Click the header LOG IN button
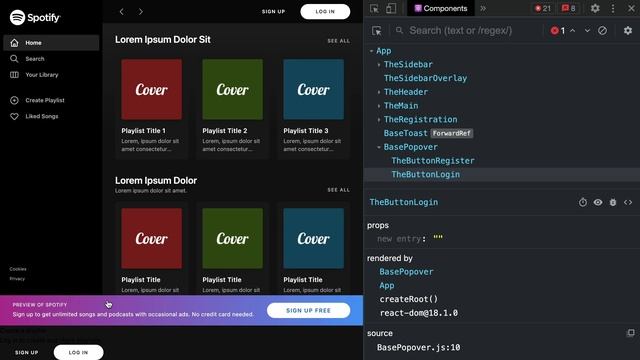640x360 pixels. click(325, 11)
